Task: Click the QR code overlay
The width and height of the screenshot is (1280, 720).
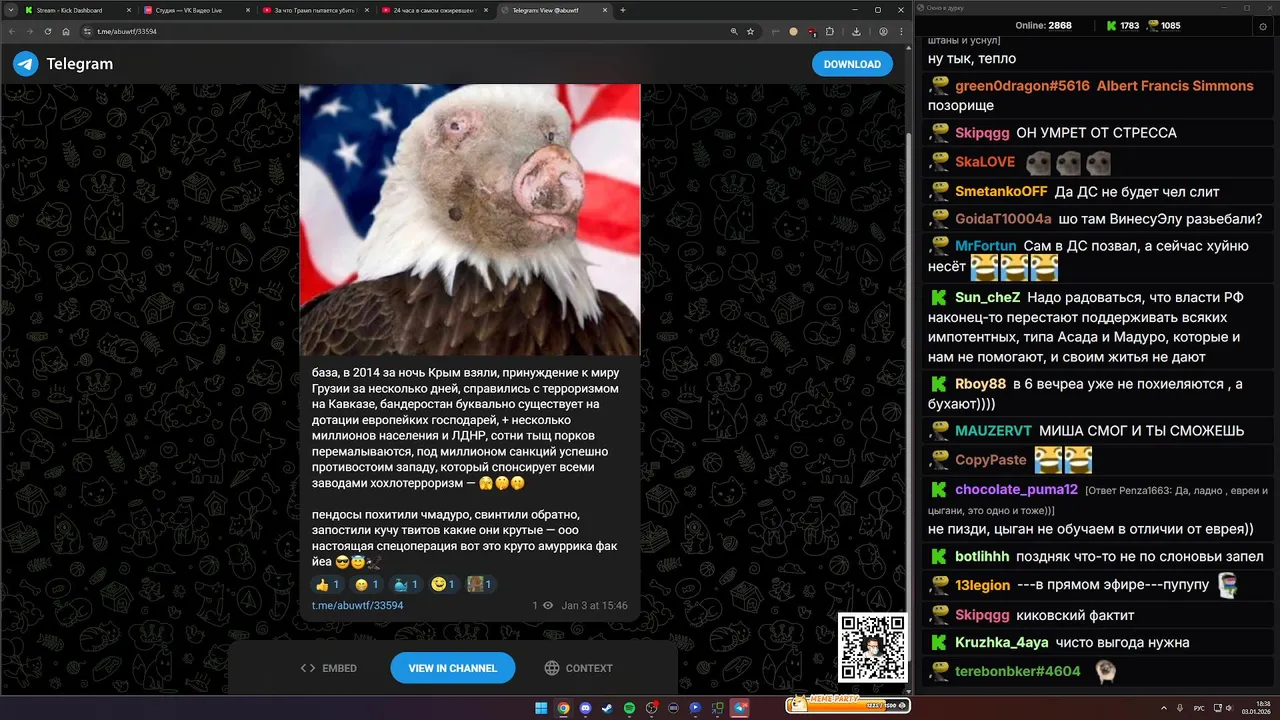Action: 872,648
